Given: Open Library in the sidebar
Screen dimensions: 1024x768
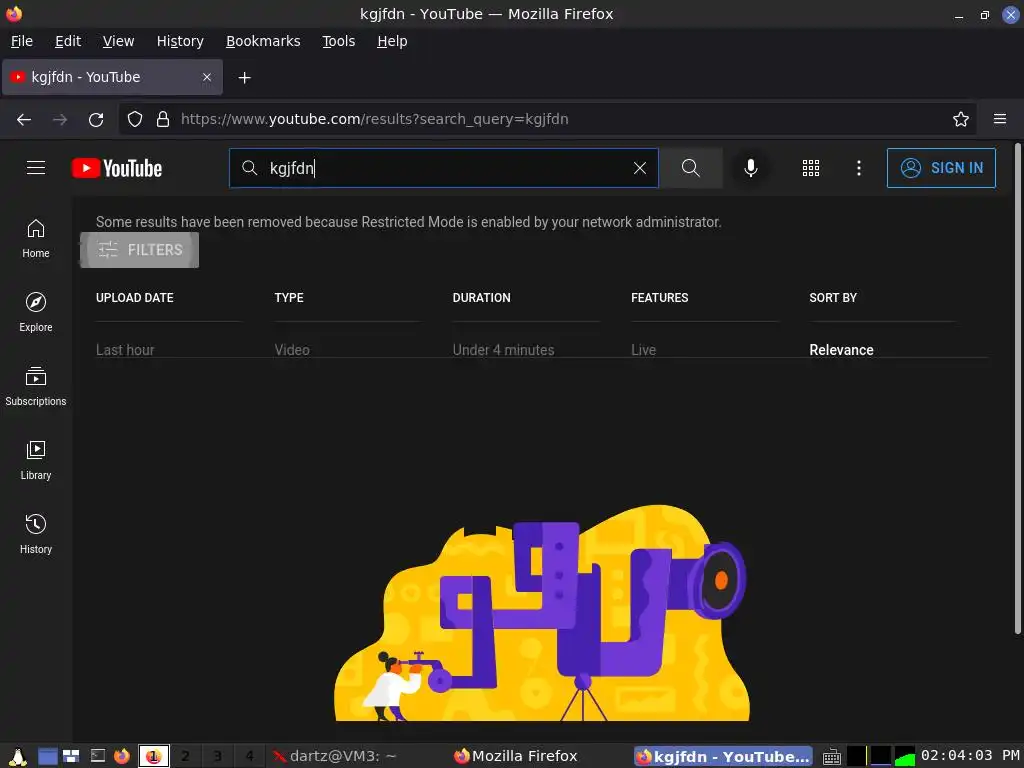Looking at the screenshot, I should [x=36, y=460].
